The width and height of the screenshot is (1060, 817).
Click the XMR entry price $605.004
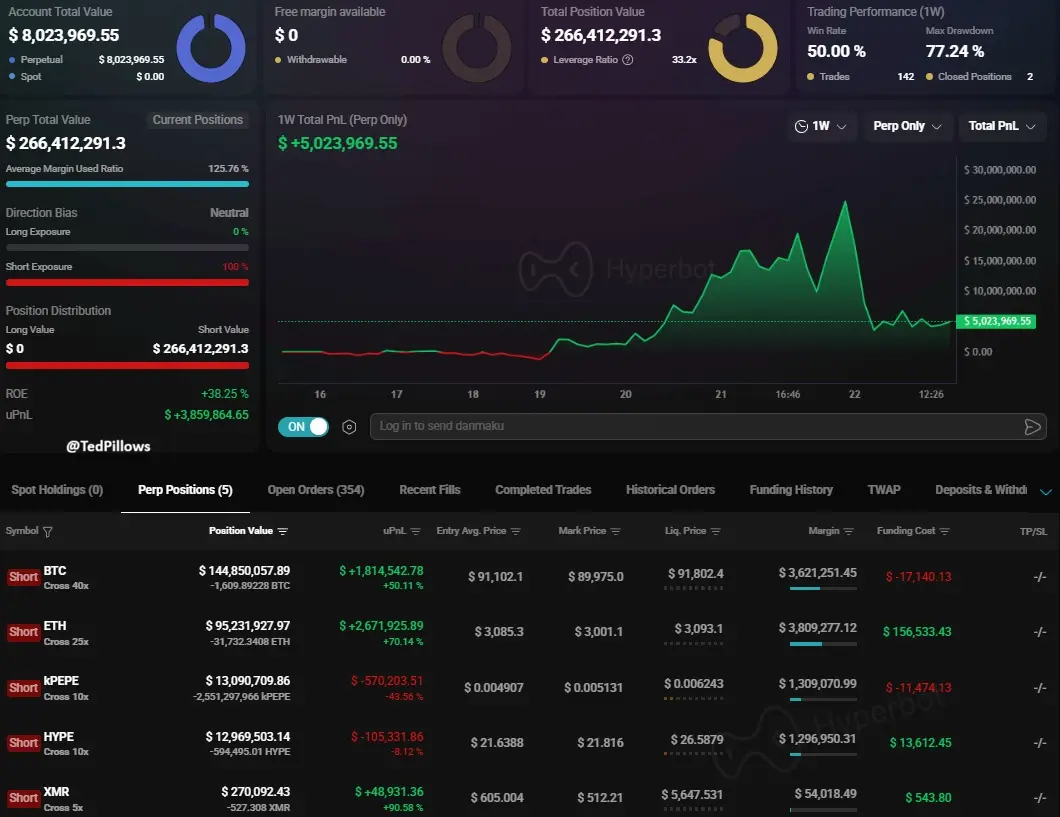pyautogui.click(x=497, y=798)
